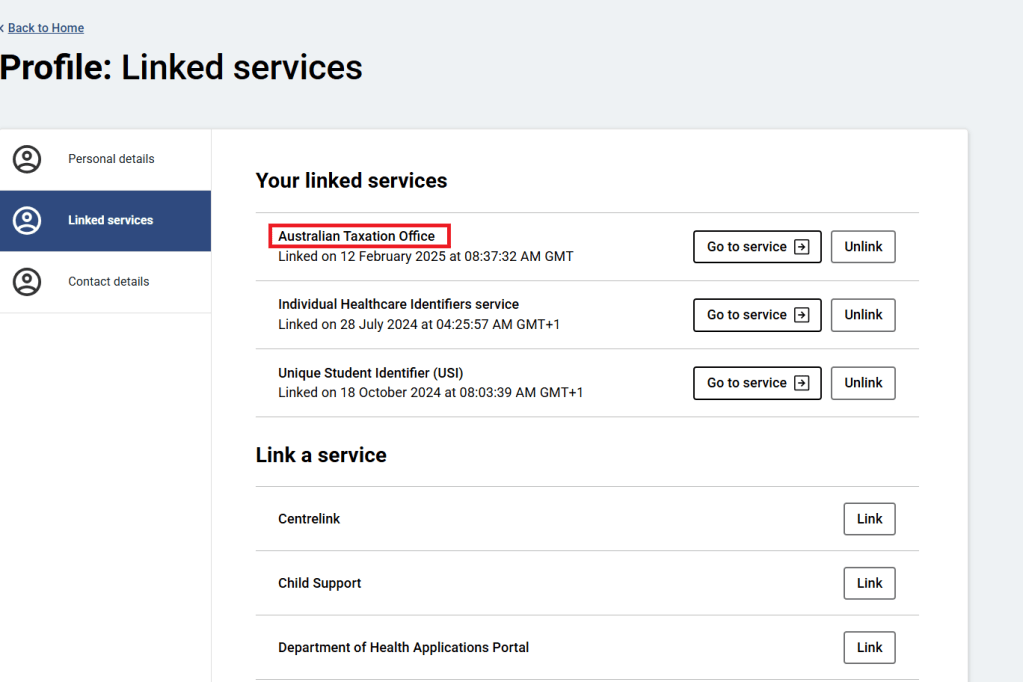Image resolution: width=1023 pixels, height=682 pixels.
Task: Link Department of Health Applications Portal
Action: pyautogui.click(x=869, y=647)
